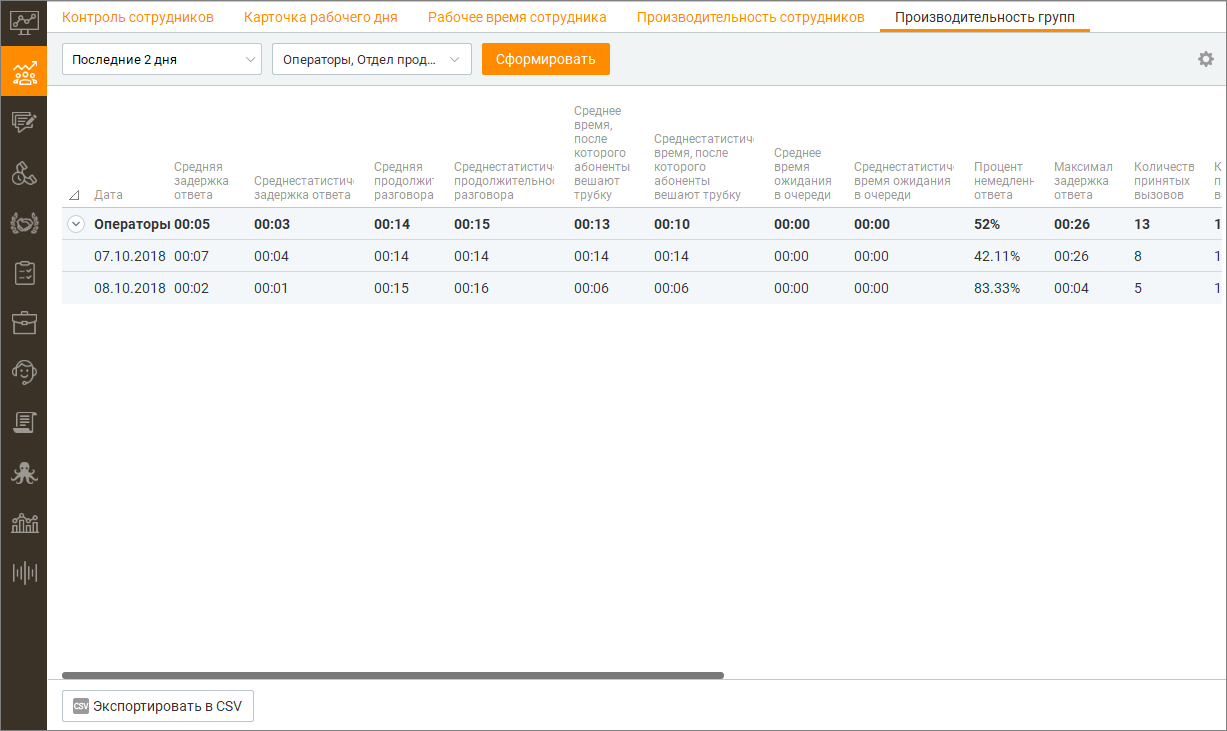This screenshot has height=731, width=1227.
Task: Open the clipboard checklist sidebar icon
Action: (23, 273)
